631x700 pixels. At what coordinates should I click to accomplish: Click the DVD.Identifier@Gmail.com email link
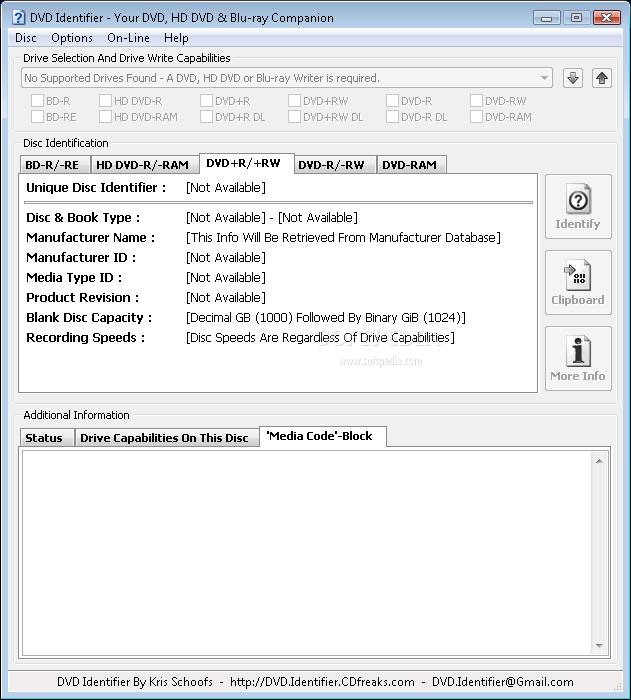tap(503, 682)
